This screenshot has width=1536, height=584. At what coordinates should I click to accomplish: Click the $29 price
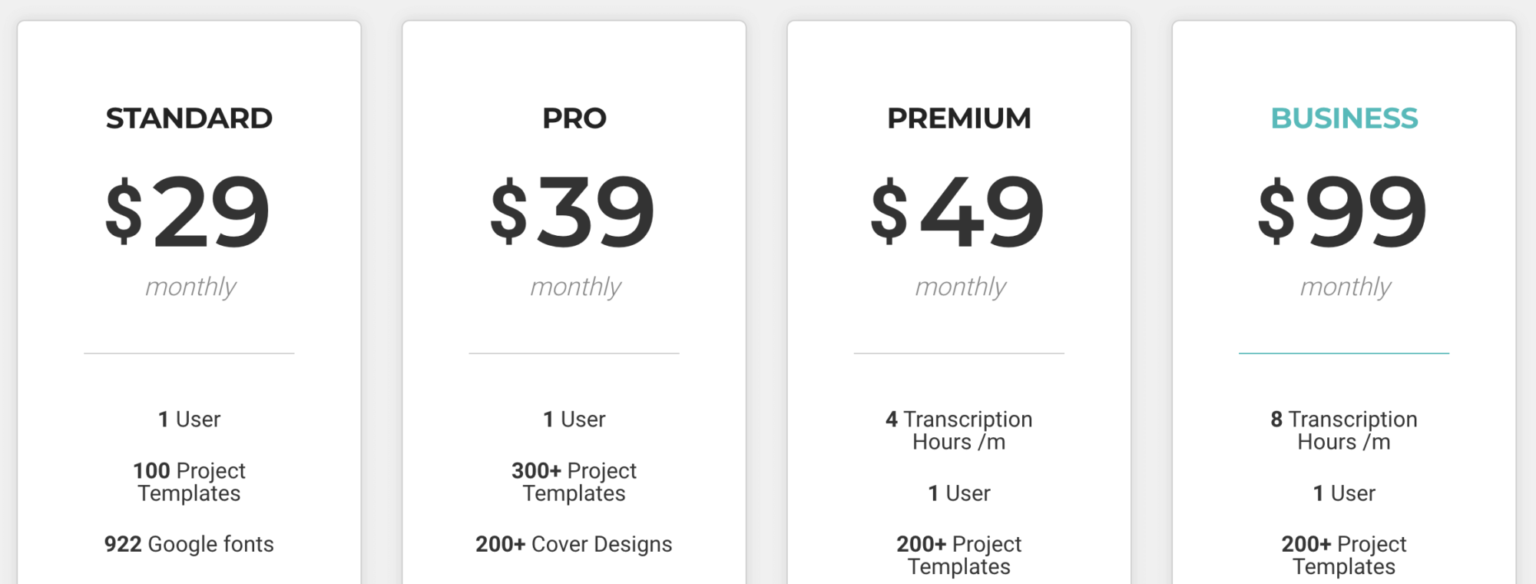pos(188,212)
